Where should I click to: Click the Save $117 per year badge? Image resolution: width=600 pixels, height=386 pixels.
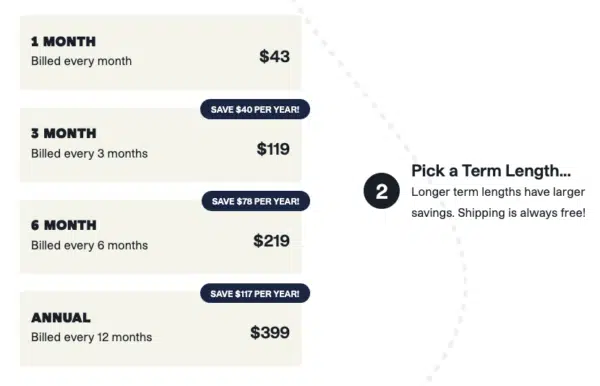[255, 293]
